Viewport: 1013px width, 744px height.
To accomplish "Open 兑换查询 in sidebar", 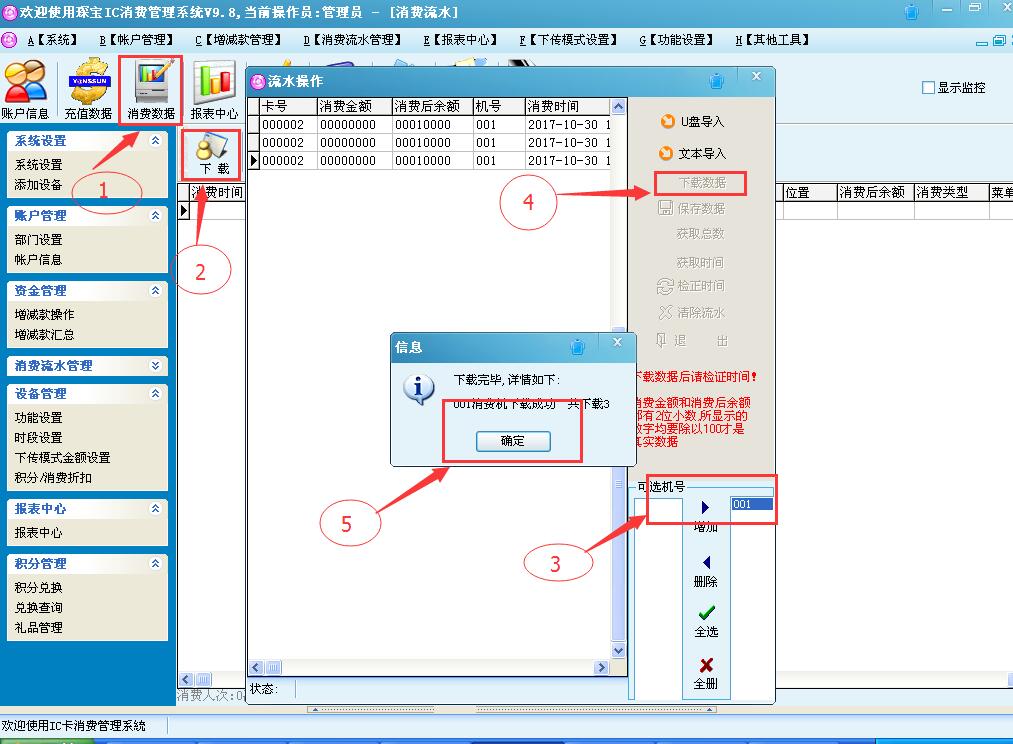I will point(39,608).
